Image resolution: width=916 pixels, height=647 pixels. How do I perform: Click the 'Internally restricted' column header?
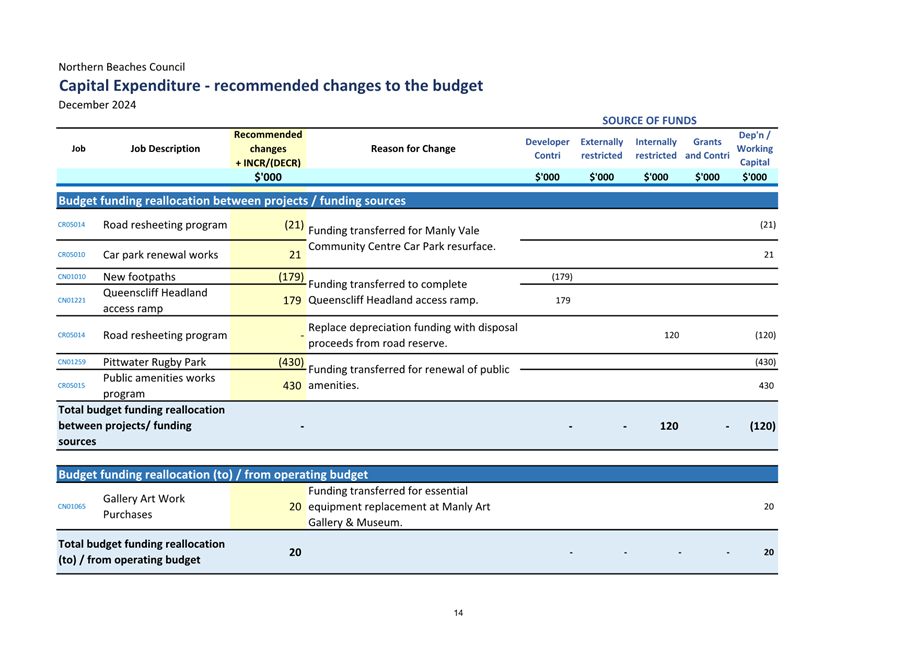click(656, 149)
